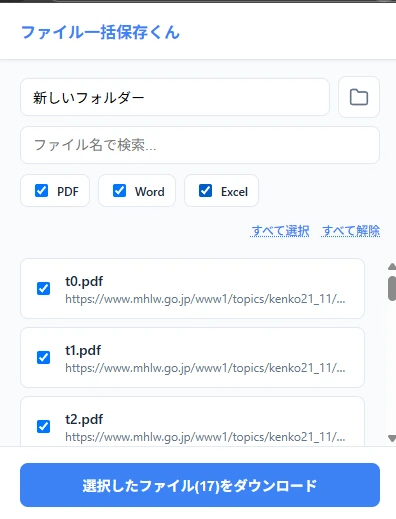Click the すべて解除 link
Viewport: 396px width, 519px height.
[351, 231]
